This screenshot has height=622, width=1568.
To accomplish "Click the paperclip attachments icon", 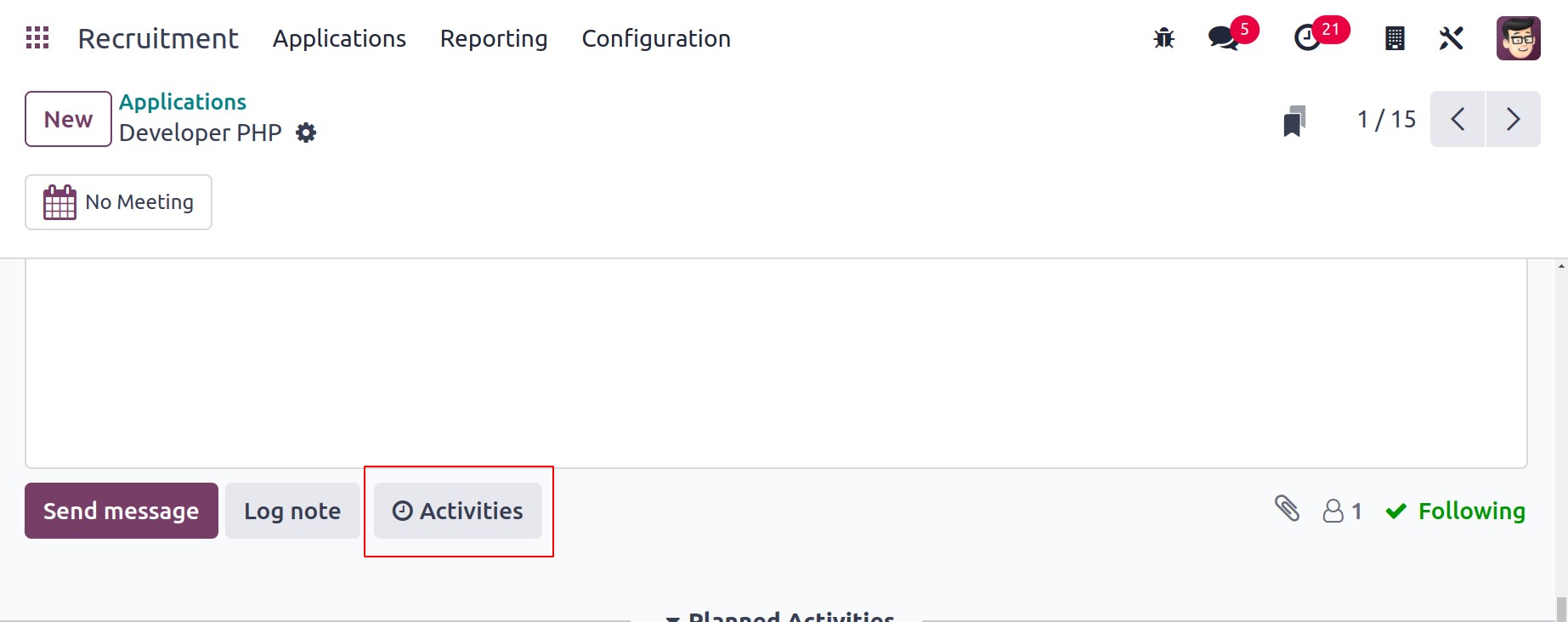I will (1288, 509).
